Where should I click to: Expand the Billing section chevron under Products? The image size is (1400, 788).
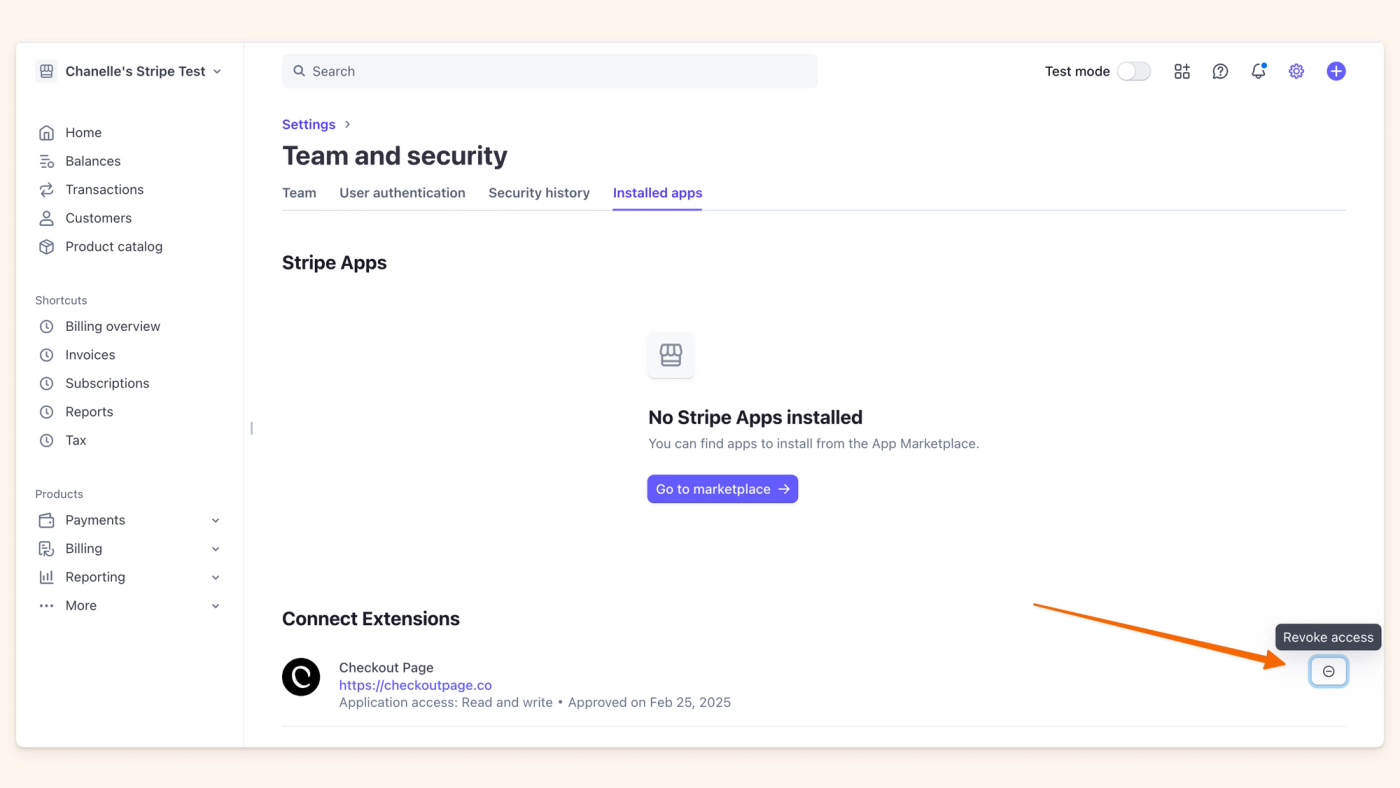[x=216, y=549]
